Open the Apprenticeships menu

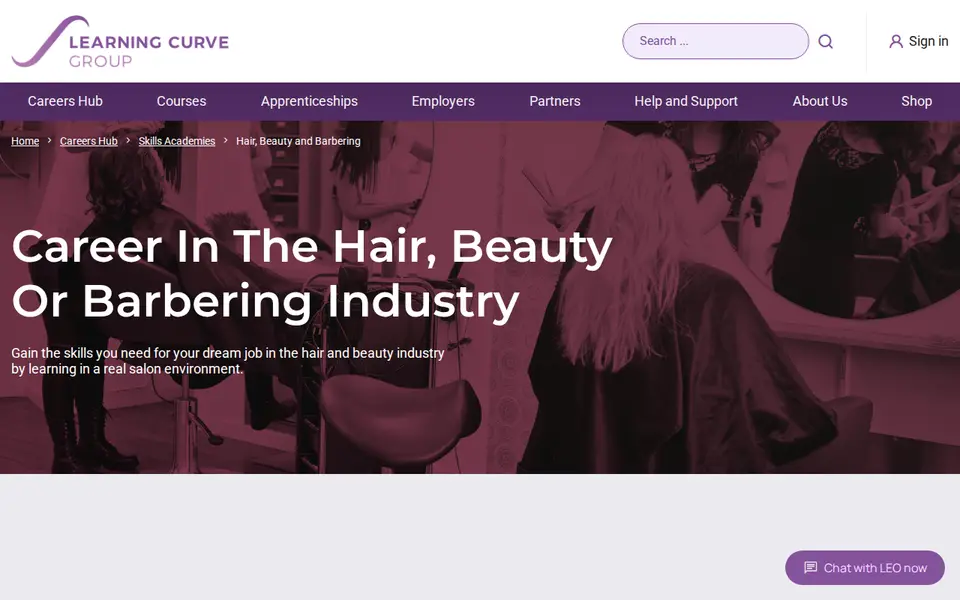[x=309, y=101]
